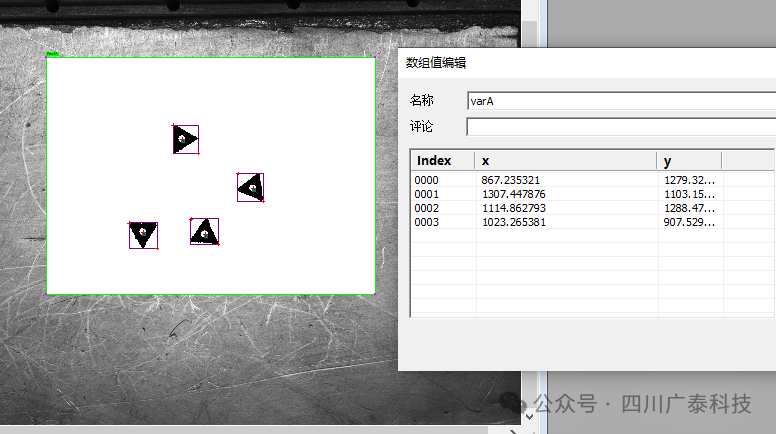Click the x column header
Viewport: 776px width, 434px height.
pos(566,161)
